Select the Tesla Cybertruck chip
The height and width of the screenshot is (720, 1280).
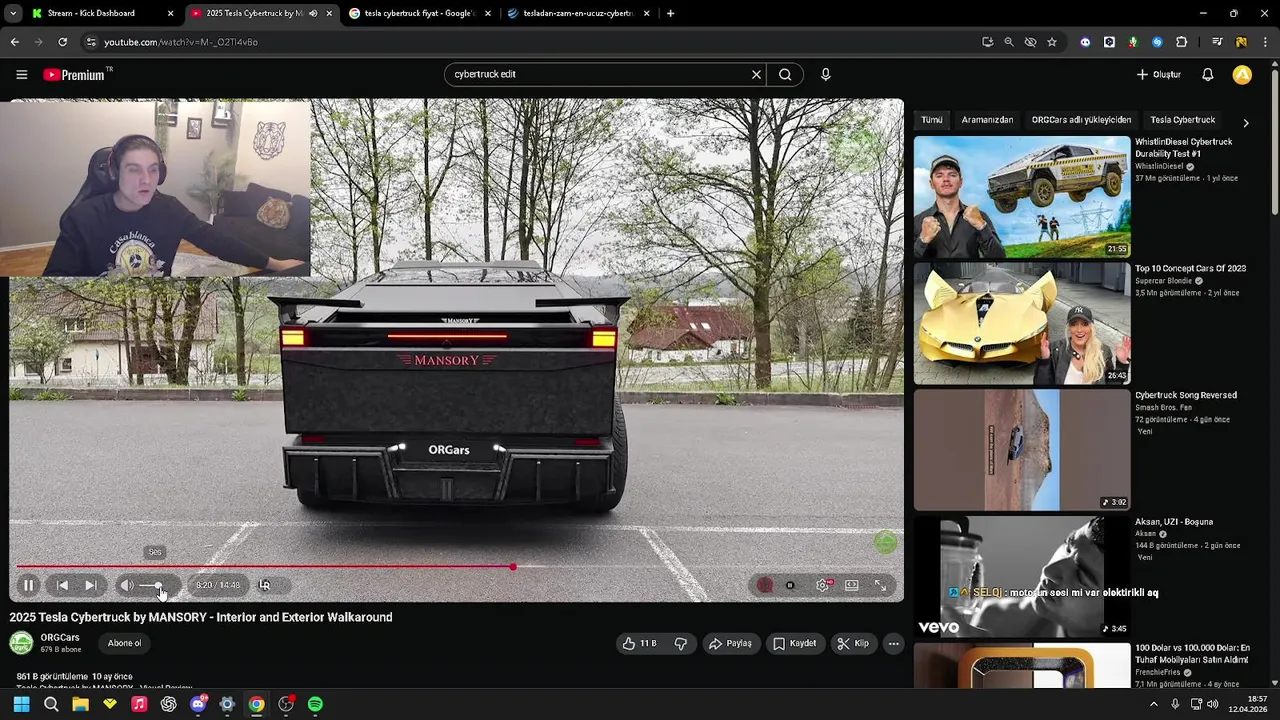(x=1182, y=120)
